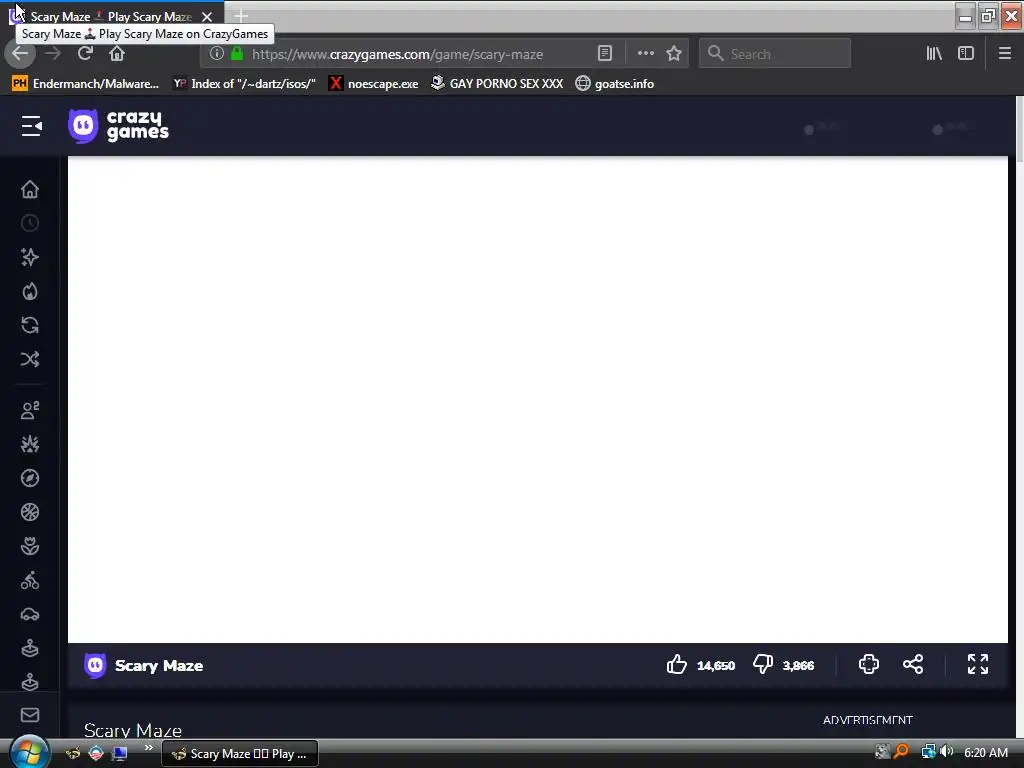The width and height of the screenshot is (1024, 768).
Task: Toggle Reader view in address bar
Action: tap(605, 54)
